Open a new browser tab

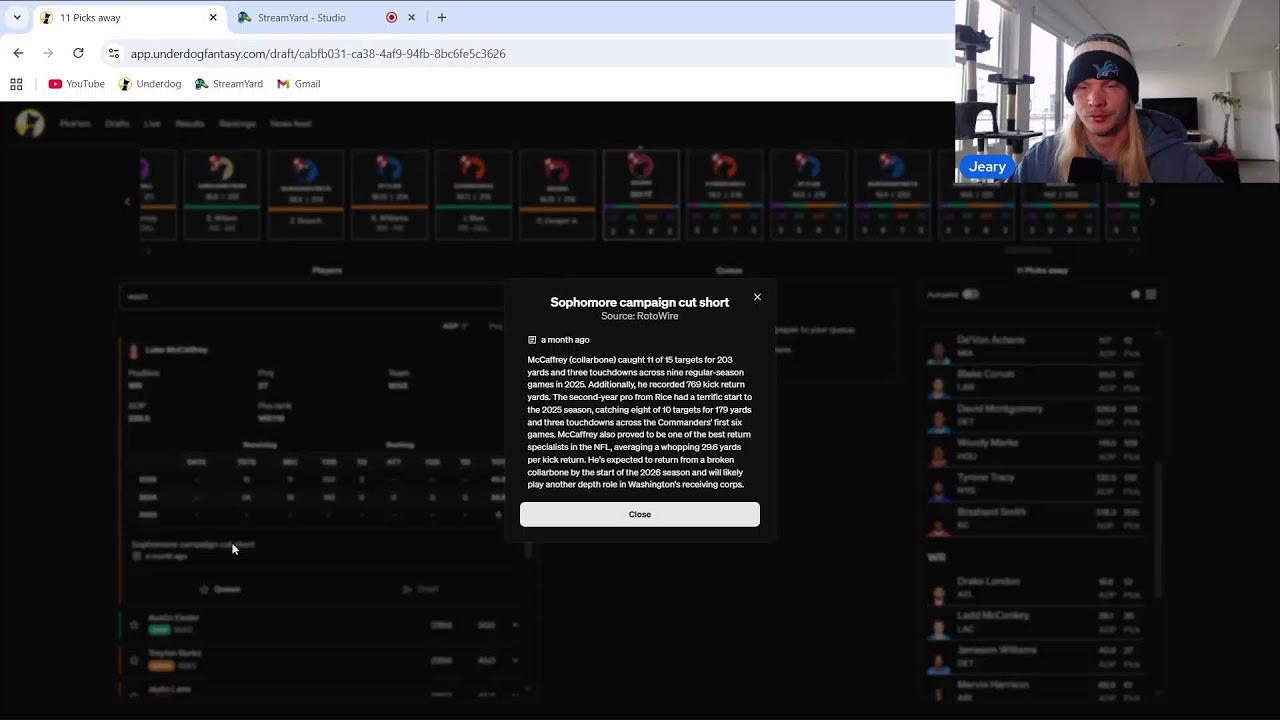click(x=442, y=17)
